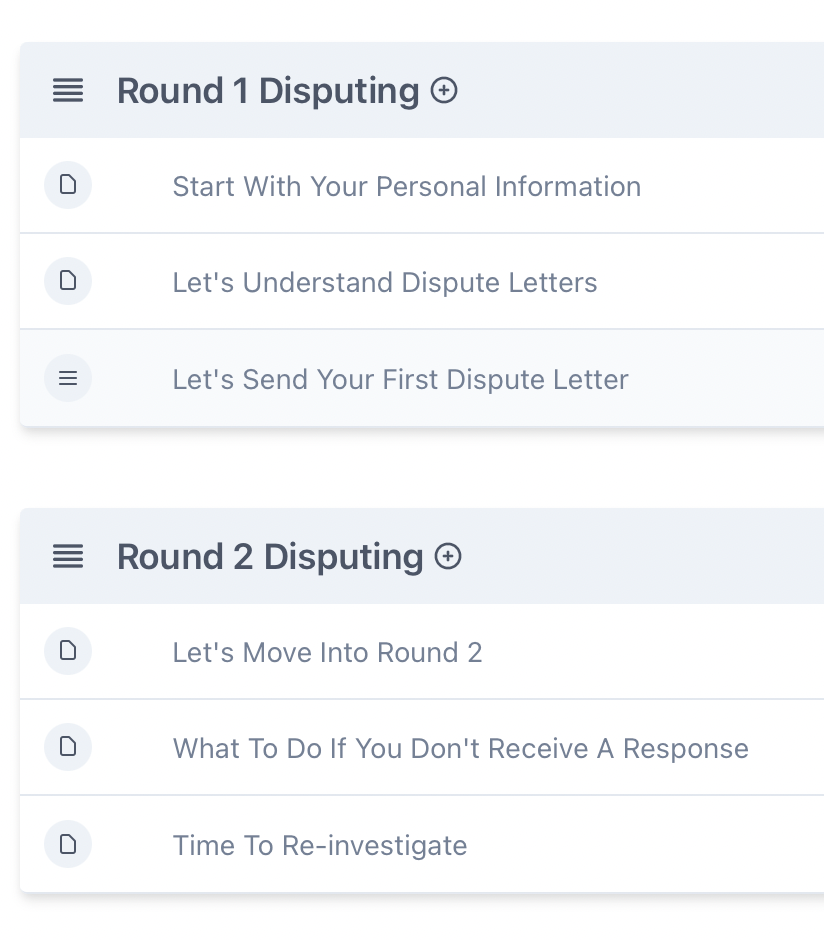Click the Round 1 Disputing drag handle icon
Image resolution: width=824 pixels, height=940 pixels.
pos(68,91)
